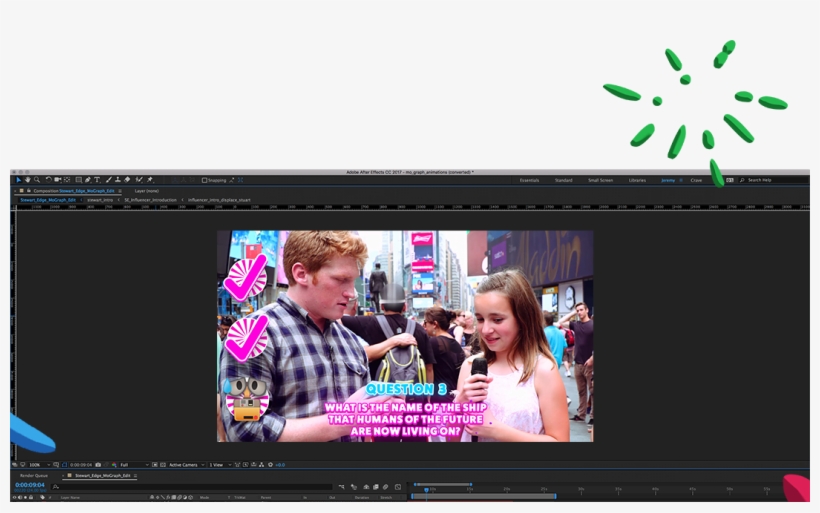This screenshot has width=820, height=513.
Task: Open the Graph Editor button
Action: (398, 487)
